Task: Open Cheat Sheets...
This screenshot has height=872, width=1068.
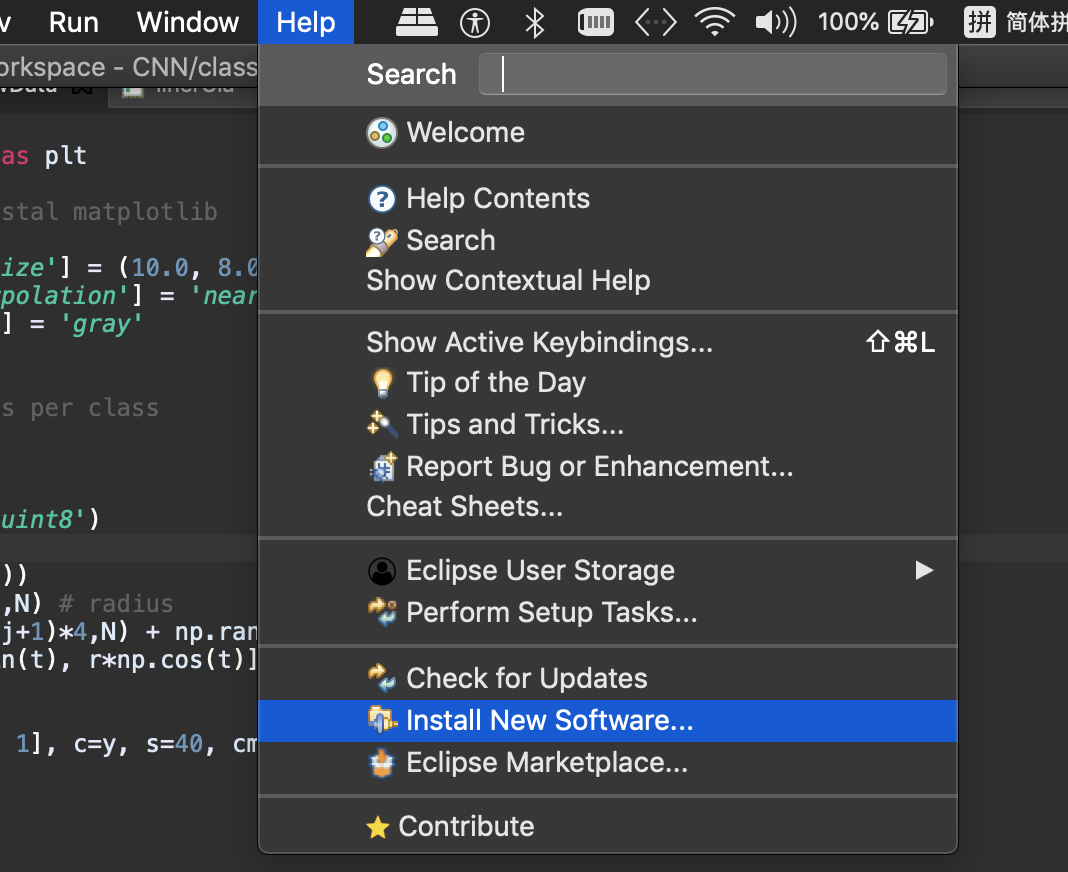Action: coord(608,507)
